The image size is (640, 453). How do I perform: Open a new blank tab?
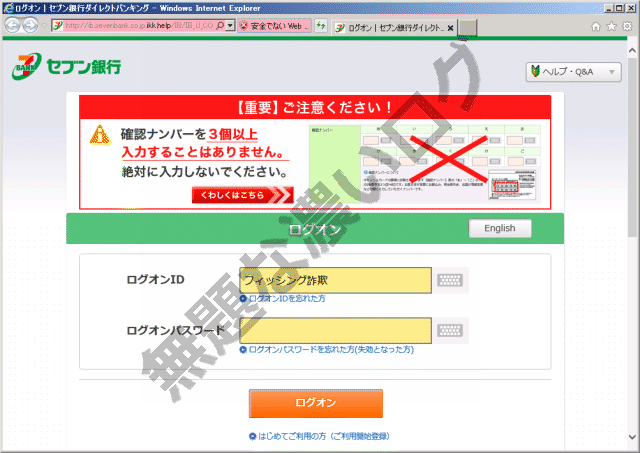(467, 28)
